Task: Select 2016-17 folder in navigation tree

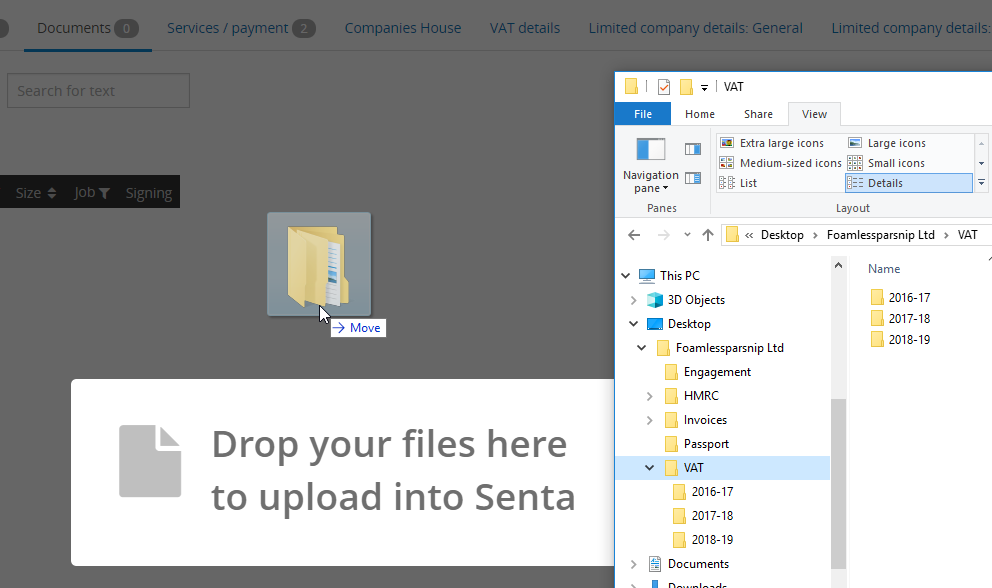Action: [x=712, y=492]
